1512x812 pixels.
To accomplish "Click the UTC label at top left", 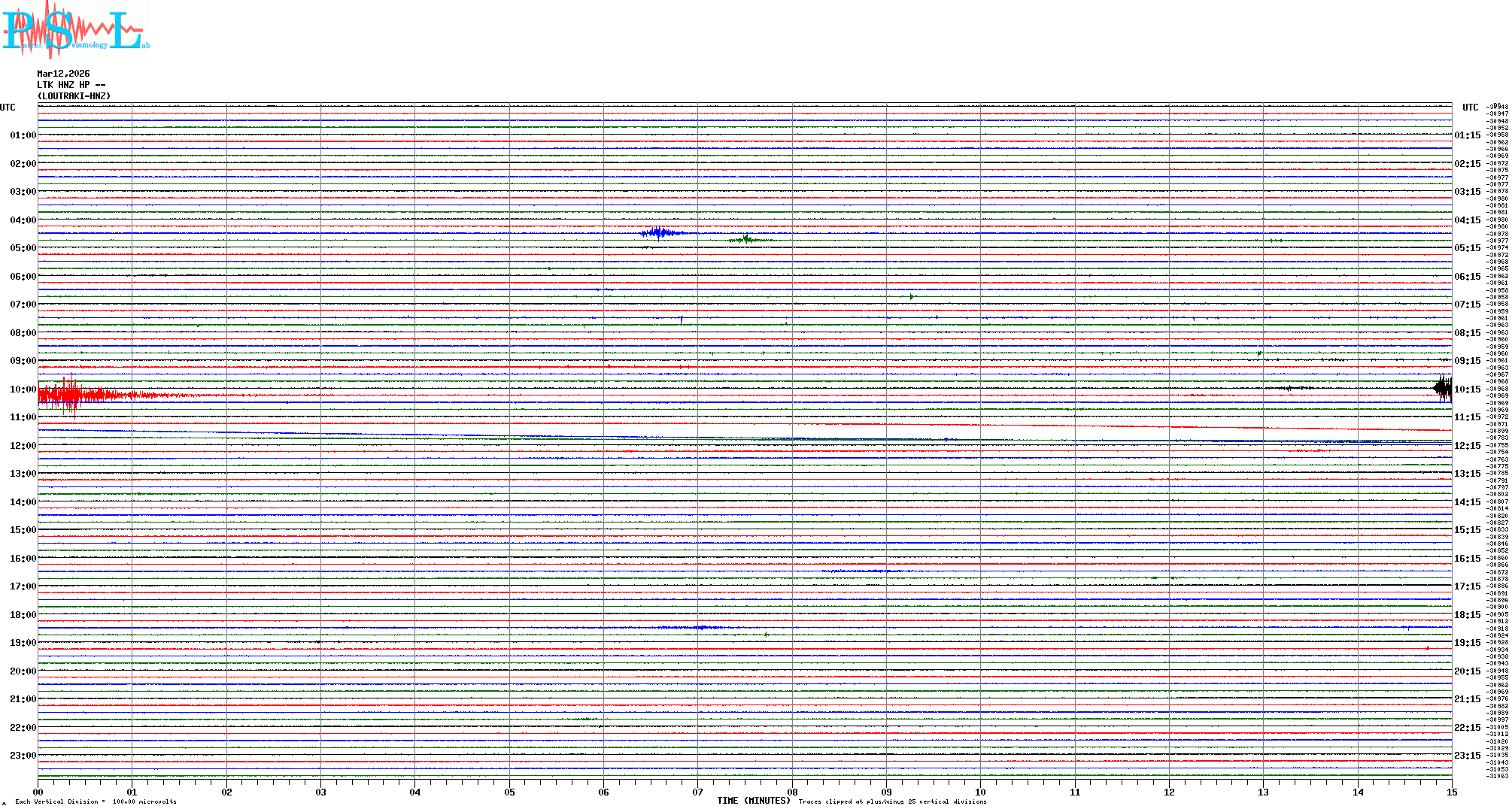I will [x=8, y=108].
